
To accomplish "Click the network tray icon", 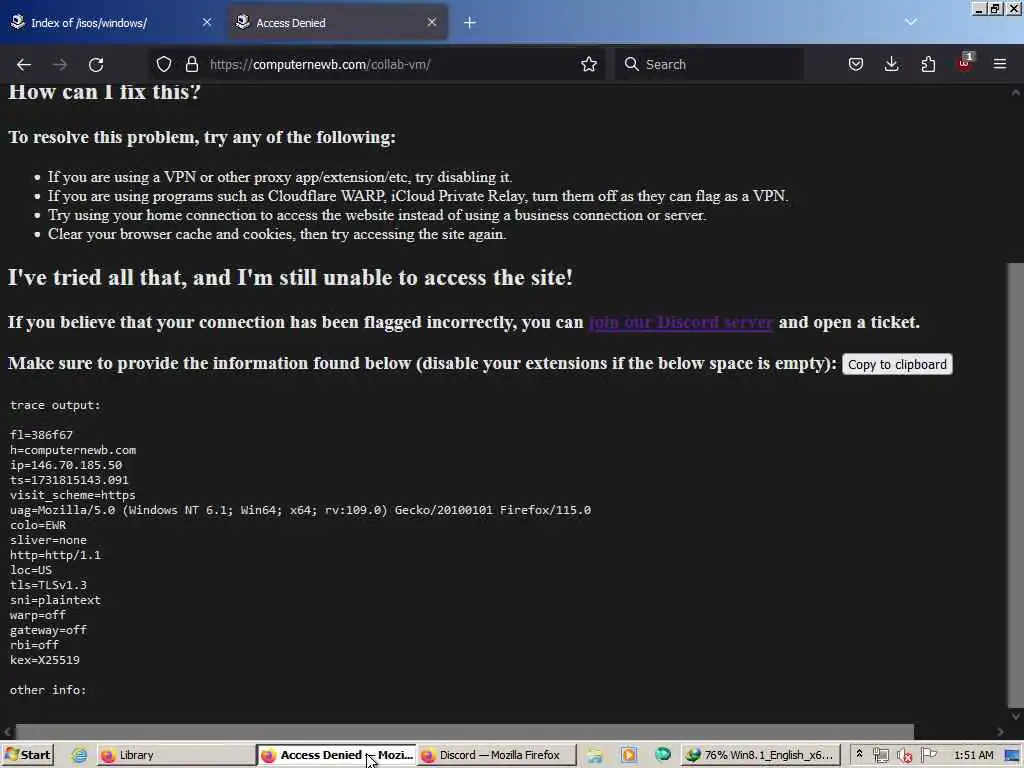I will click(x=880, y=756).
